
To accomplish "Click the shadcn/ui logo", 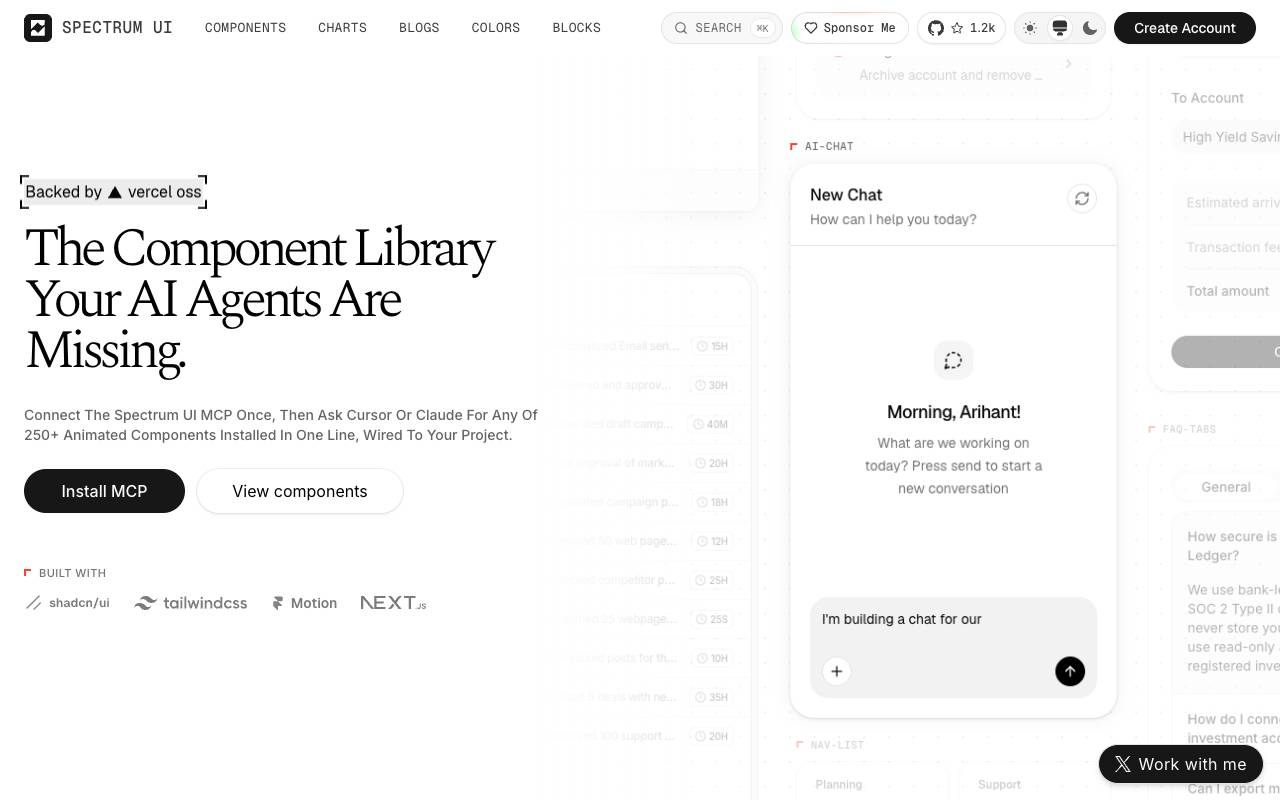I will (x=68, y=603).
